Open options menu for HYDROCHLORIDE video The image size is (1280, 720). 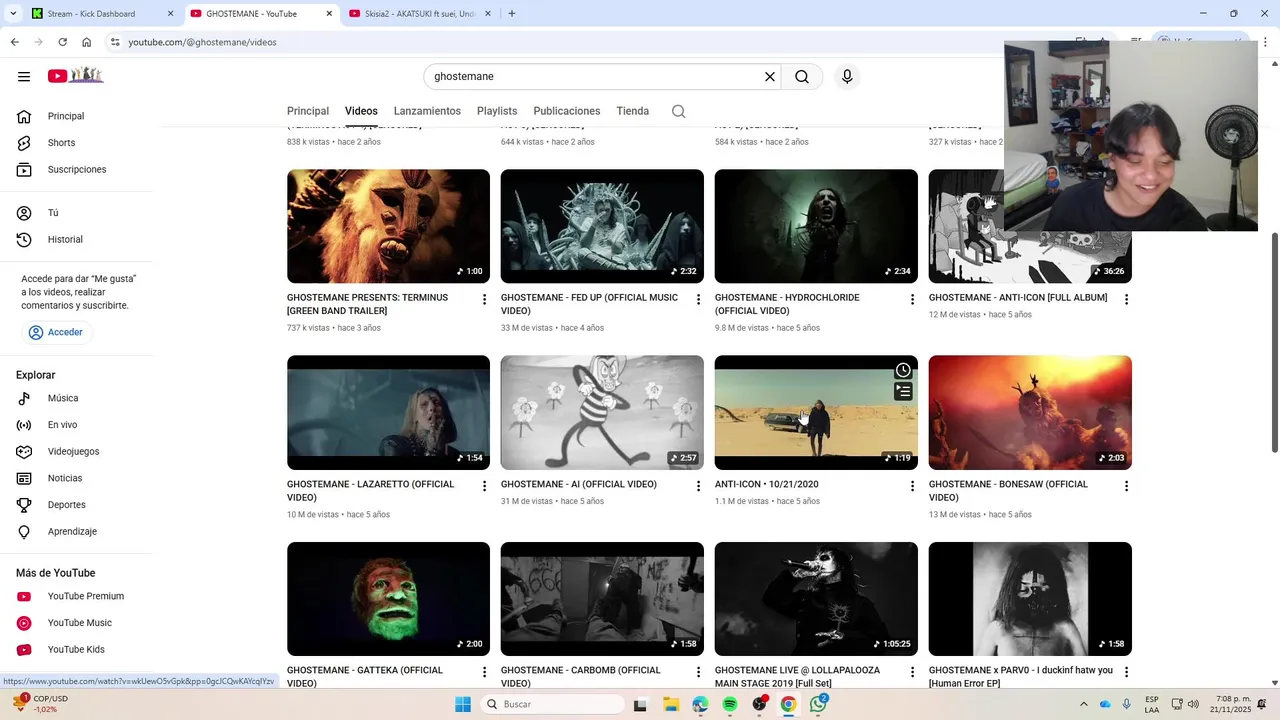coord(912,300)
